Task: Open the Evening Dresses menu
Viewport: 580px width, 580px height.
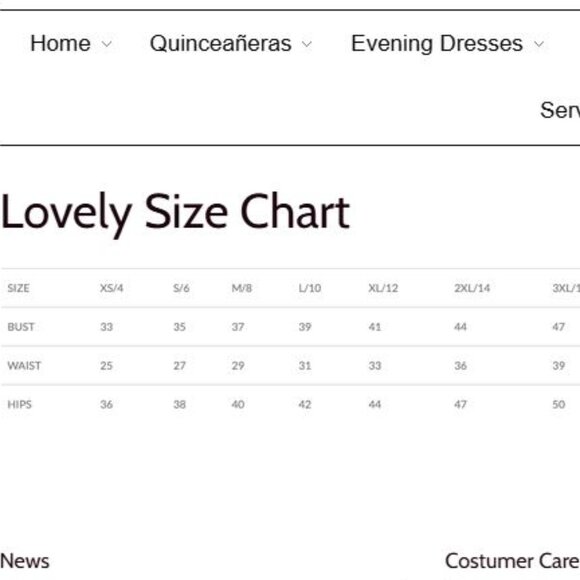Action: tap(437, 44)
